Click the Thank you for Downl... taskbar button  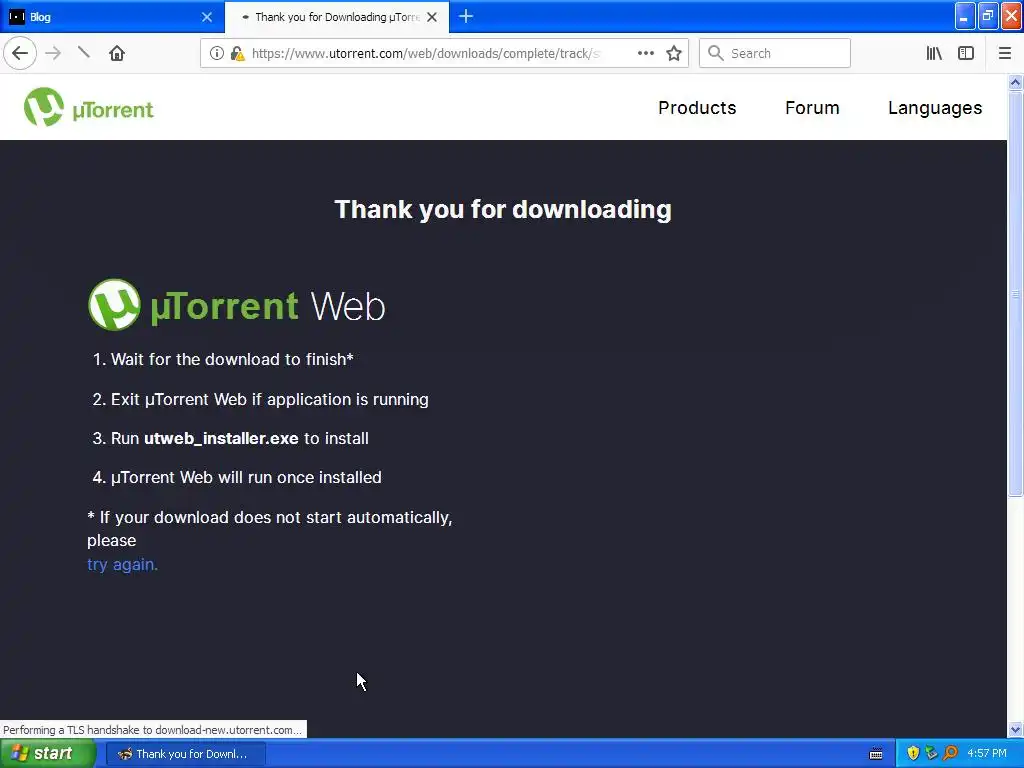(185, 754)
